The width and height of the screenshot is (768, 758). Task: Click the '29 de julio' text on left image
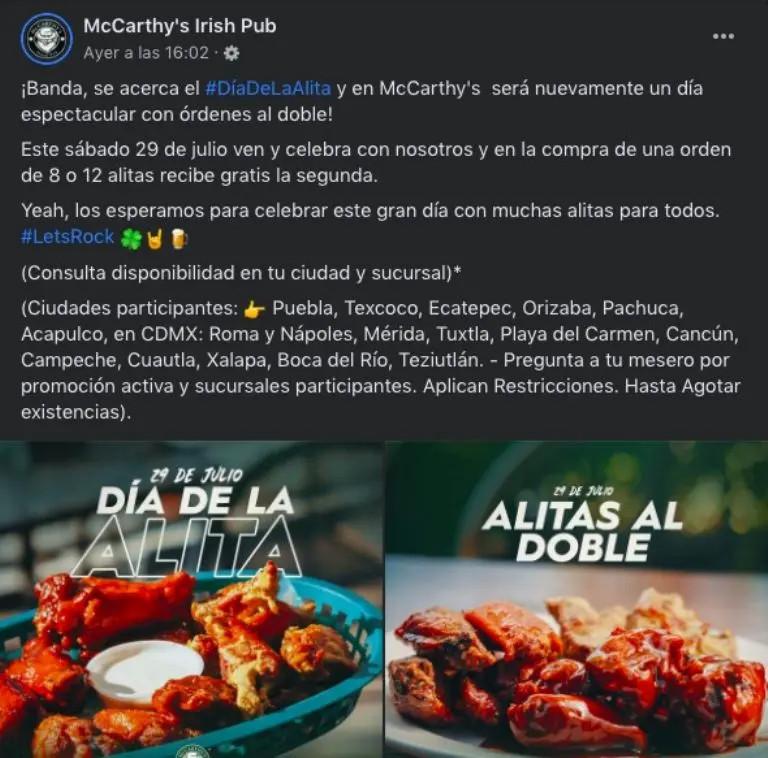(x=196, y=475)
